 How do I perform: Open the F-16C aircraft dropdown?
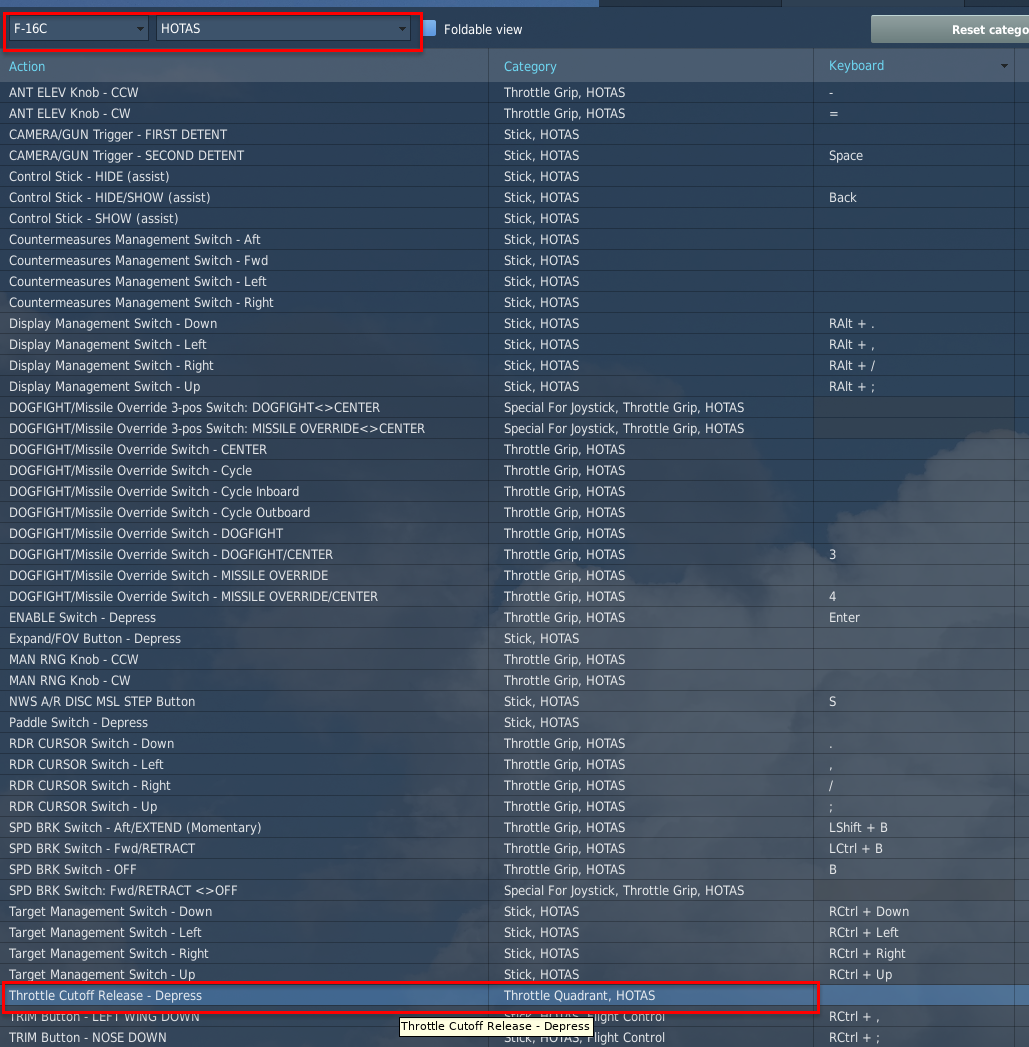(78, 29)
